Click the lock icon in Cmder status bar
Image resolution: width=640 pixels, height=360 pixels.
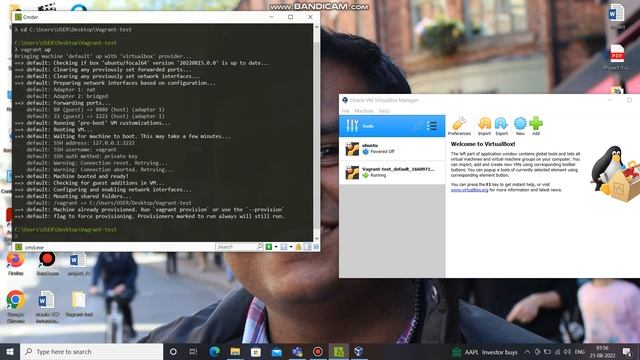pyautogui.click(x=298, y=247)
